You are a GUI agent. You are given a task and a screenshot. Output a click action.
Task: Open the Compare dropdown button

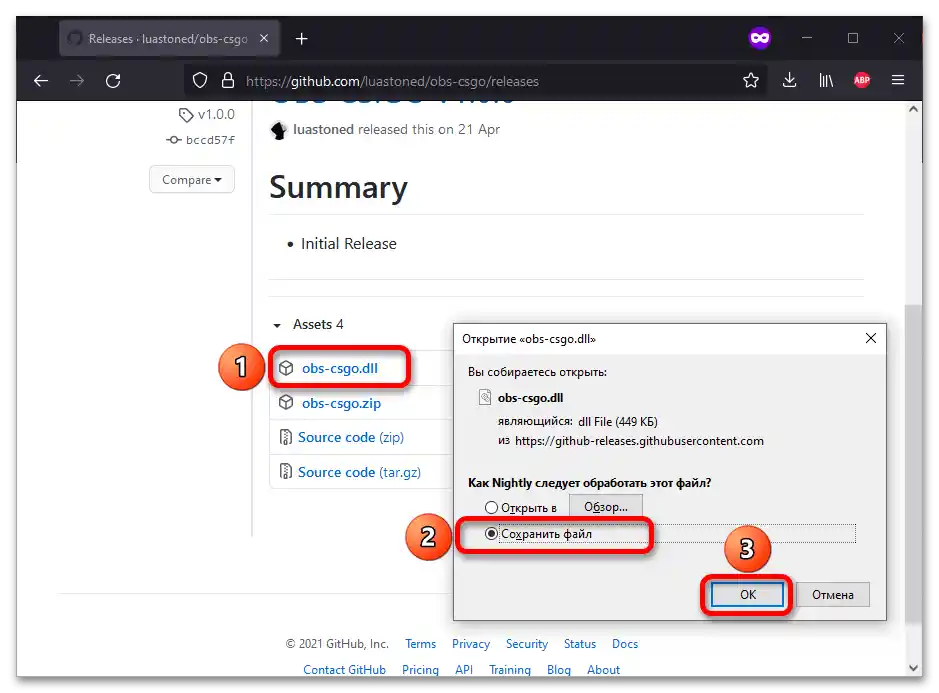click(x=192, y=180)
